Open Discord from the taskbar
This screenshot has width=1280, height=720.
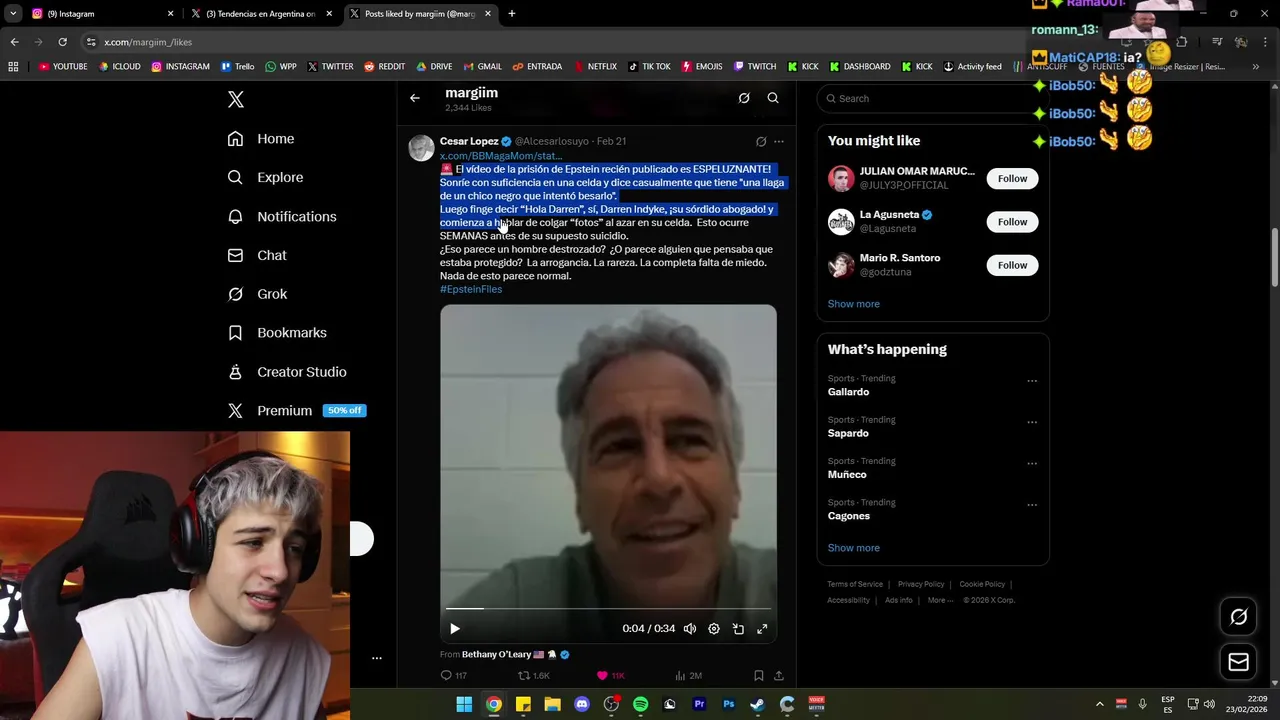pyautogui.click(x=582, y=705)
